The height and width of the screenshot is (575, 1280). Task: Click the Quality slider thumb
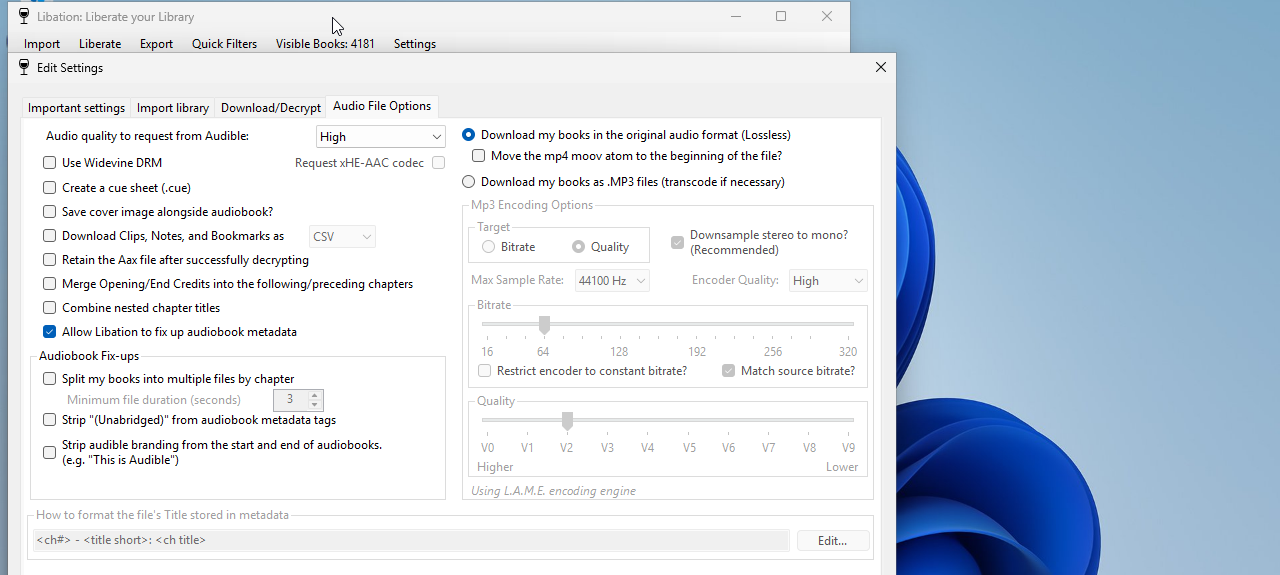567,420
